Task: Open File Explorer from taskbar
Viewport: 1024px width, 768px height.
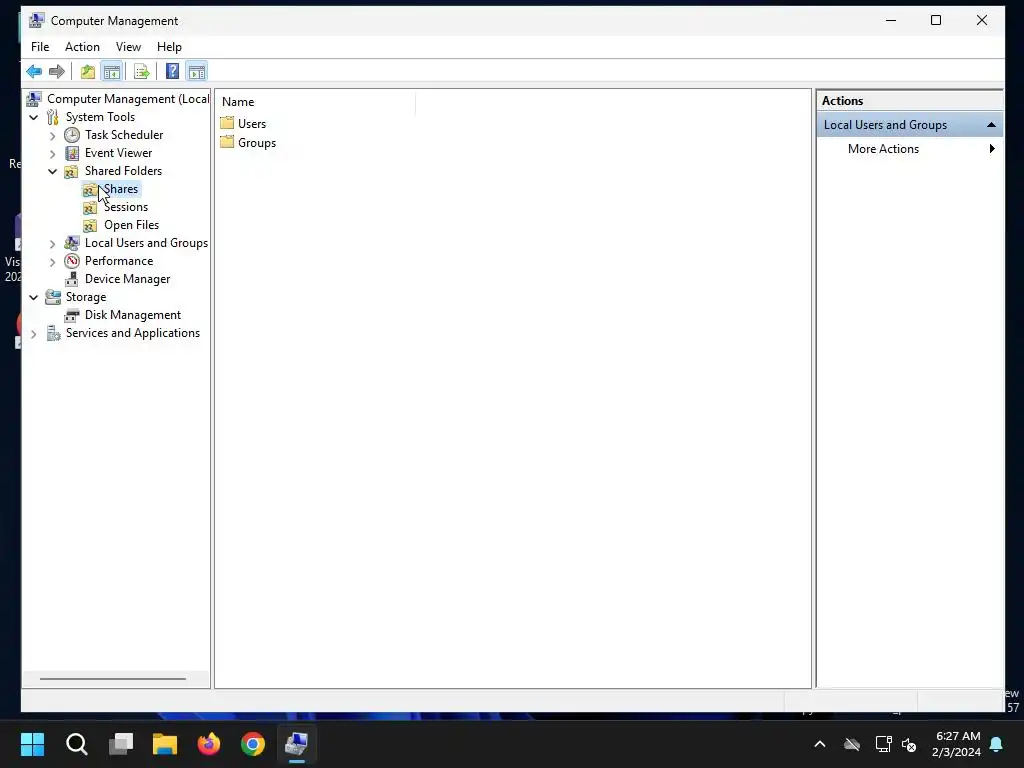Action: point(165,744)
